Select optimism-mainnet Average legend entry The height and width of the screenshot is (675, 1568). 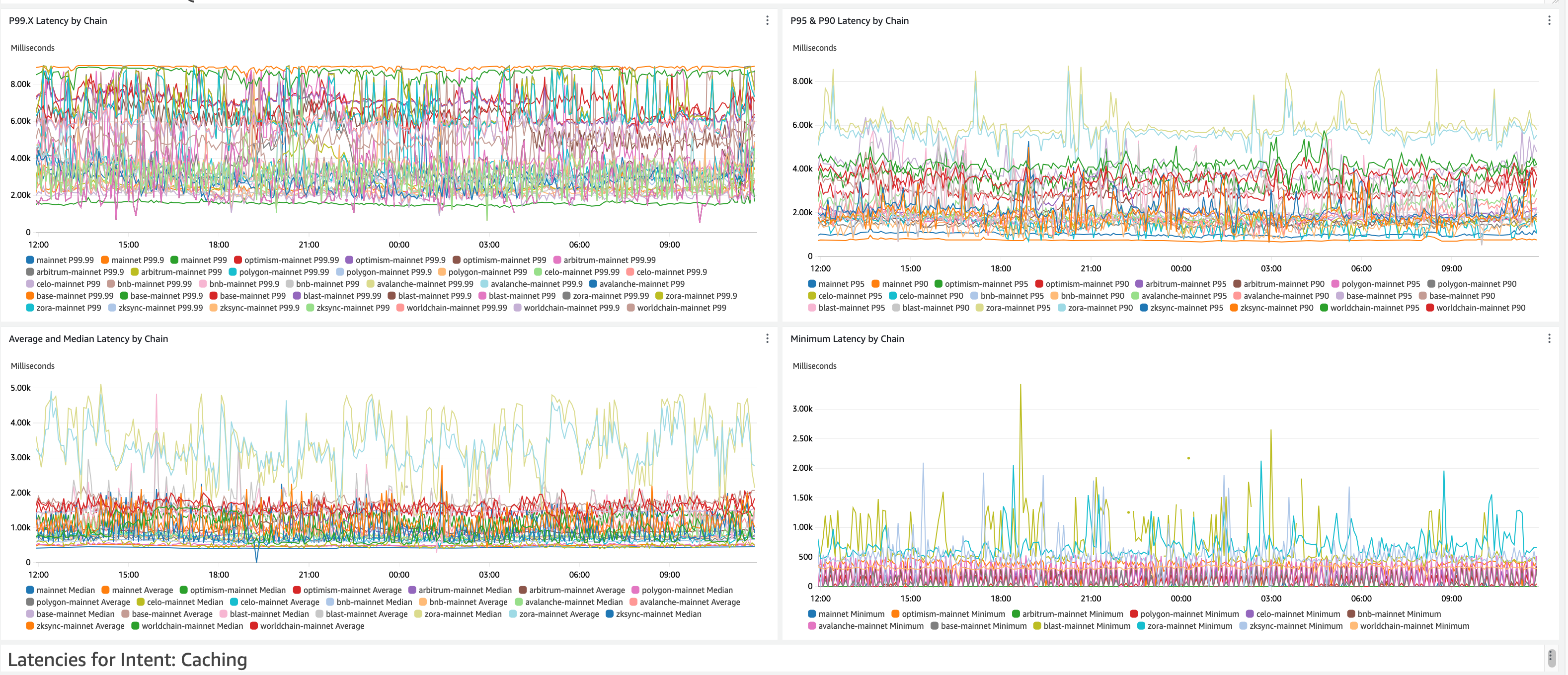(x=347, y=591)
